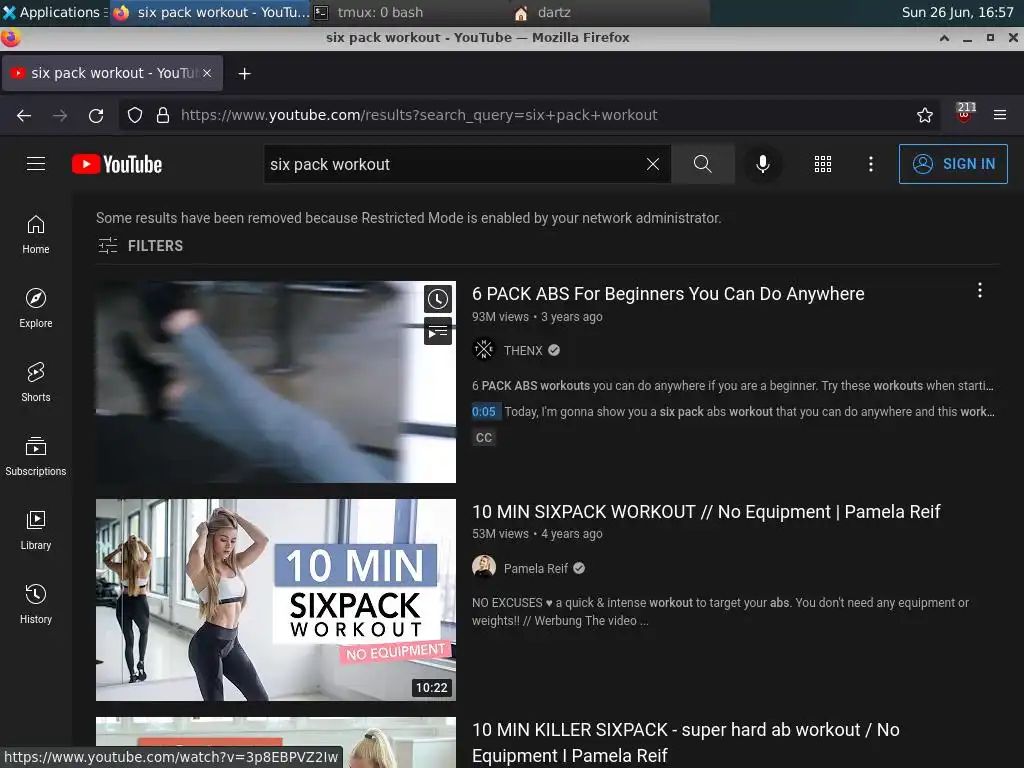This screenshot has width=1024, height=768.
Task: Open a new Firefox tab
Action: pyautogui.click(x=244, y=74)
